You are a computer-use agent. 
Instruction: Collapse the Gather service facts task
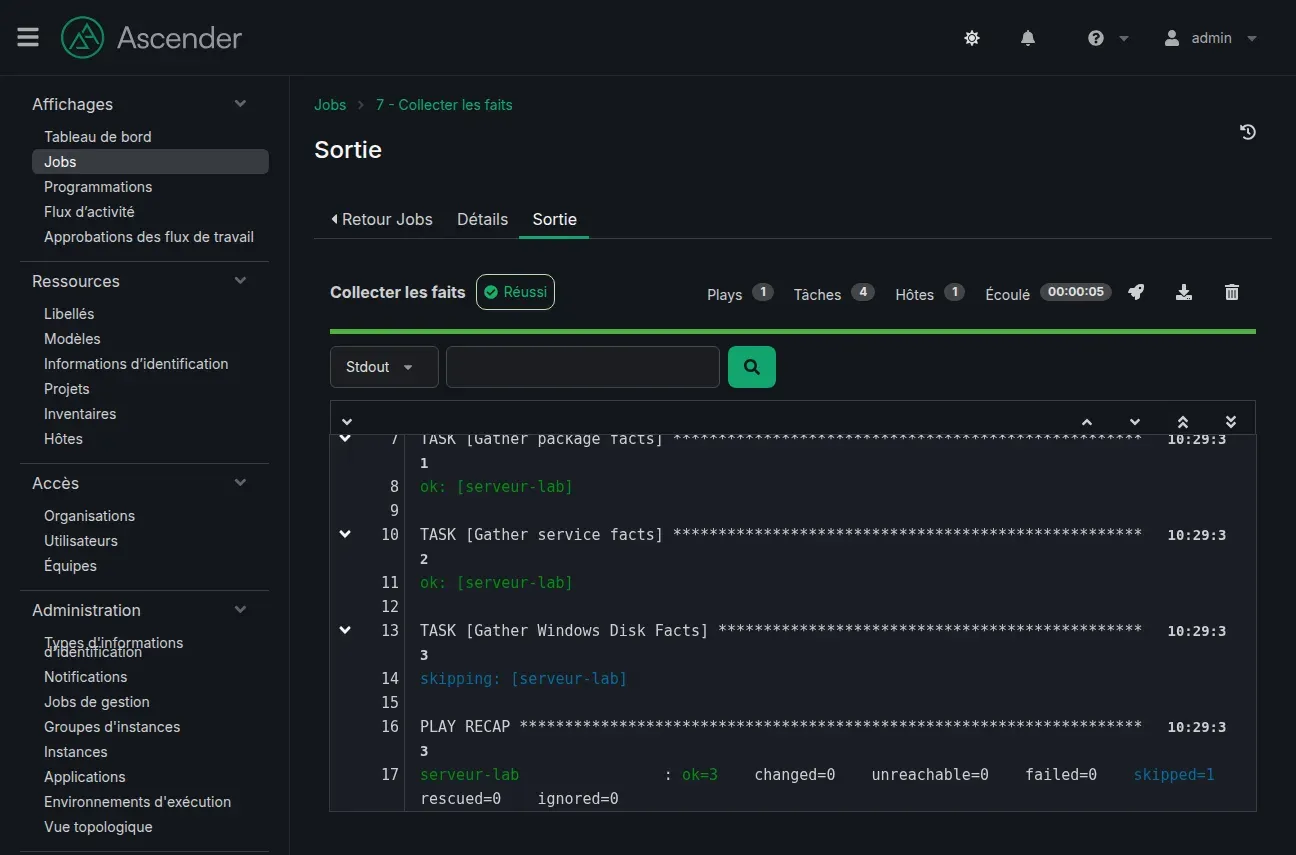[x=345, y=534]
